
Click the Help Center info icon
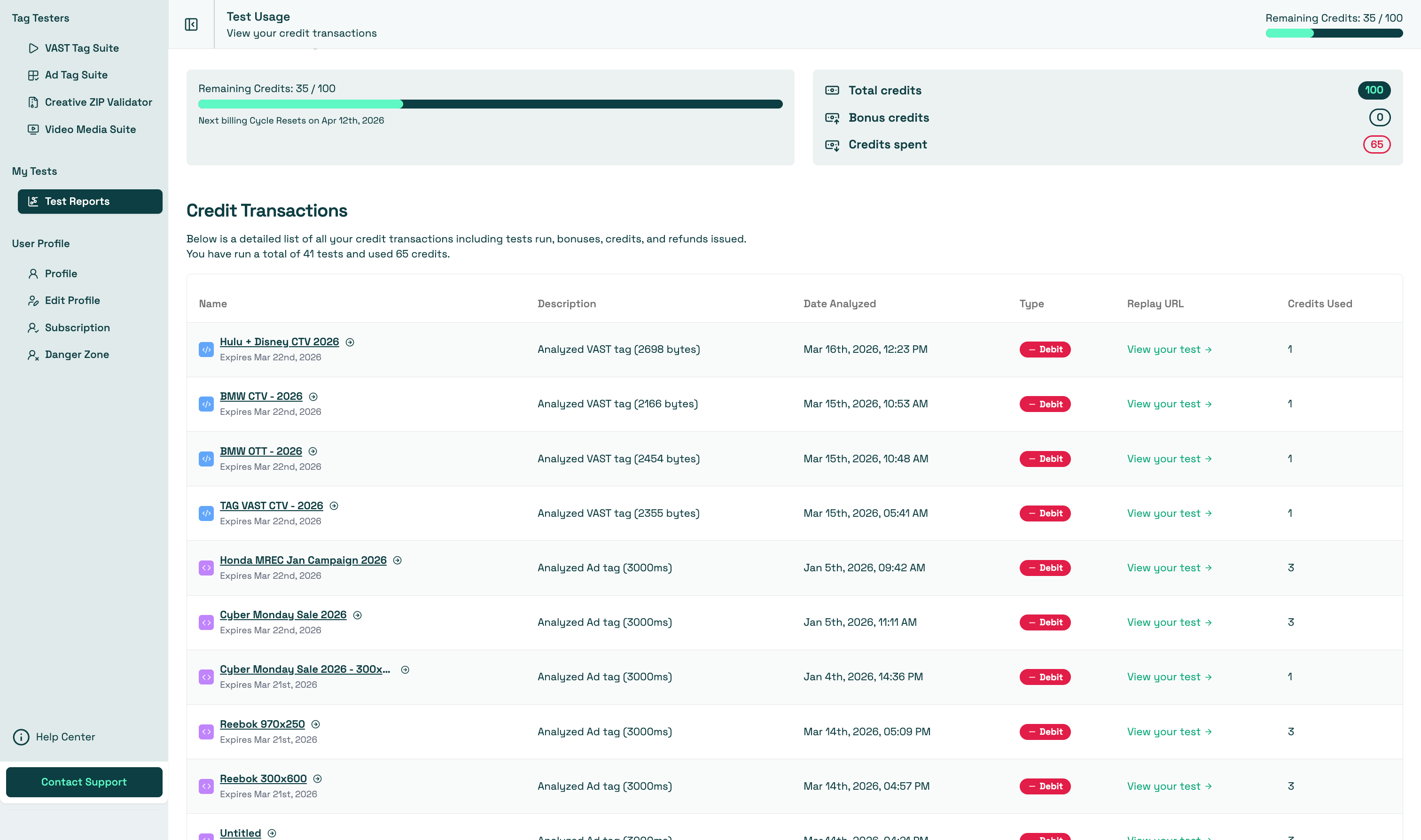pyautogui.click(x=21, y=737)
